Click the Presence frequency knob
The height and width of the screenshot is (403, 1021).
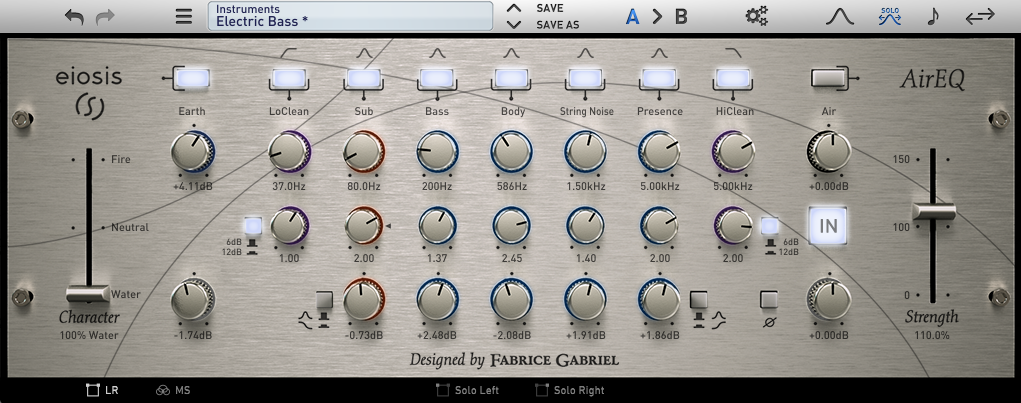pos(660,152)
